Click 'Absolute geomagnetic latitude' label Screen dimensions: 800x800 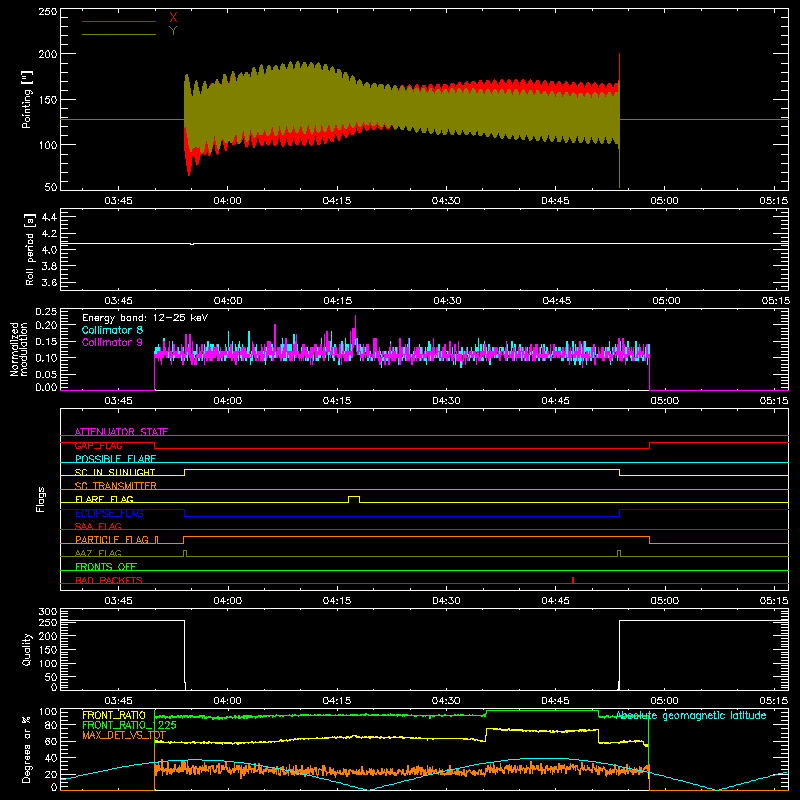pyautogui.click(x=691, y=716)
